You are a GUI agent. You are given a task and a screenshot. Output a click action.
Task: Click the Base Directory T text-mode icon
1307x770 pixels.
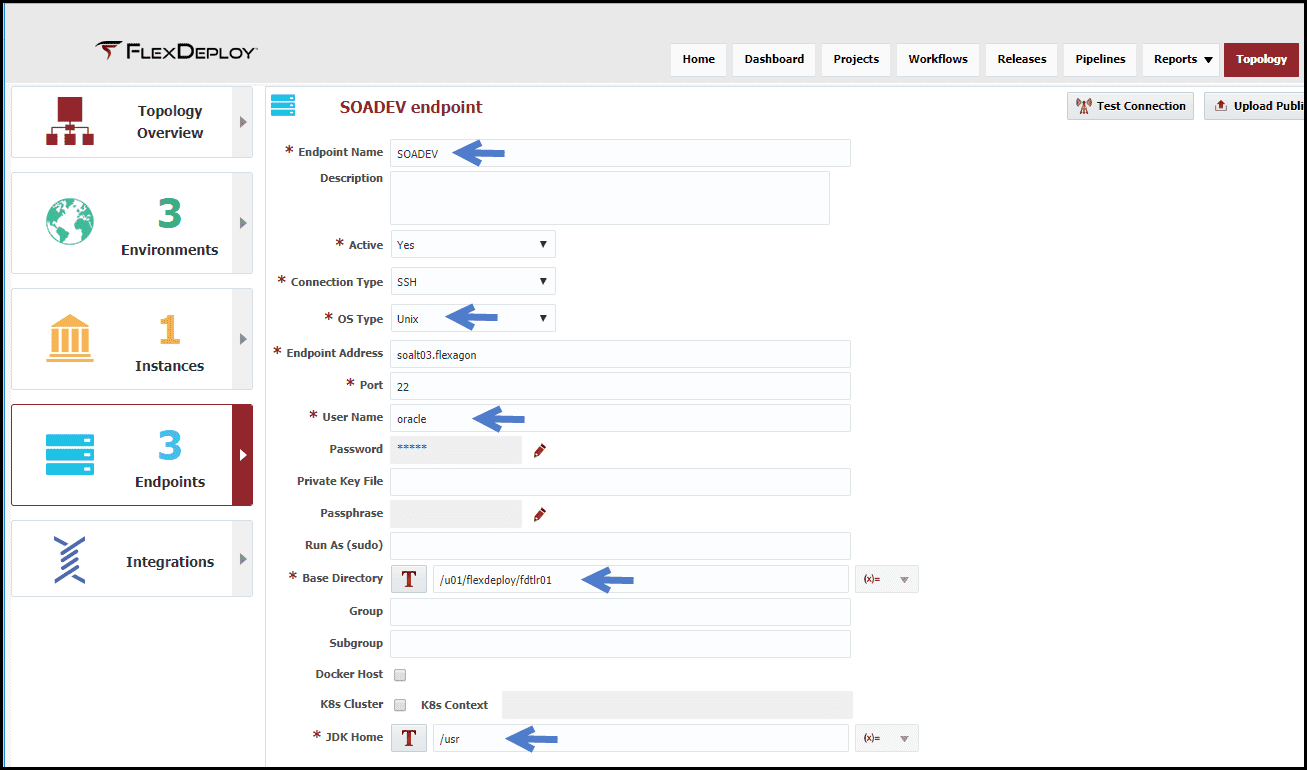coord(408,579)
